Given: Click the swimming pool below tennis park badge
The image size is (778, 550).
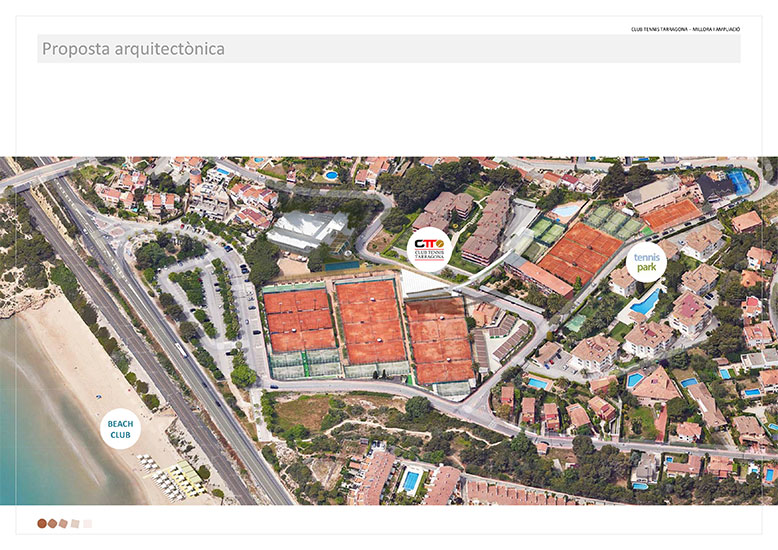Looking at the screenshot, I should pos(646,302).
